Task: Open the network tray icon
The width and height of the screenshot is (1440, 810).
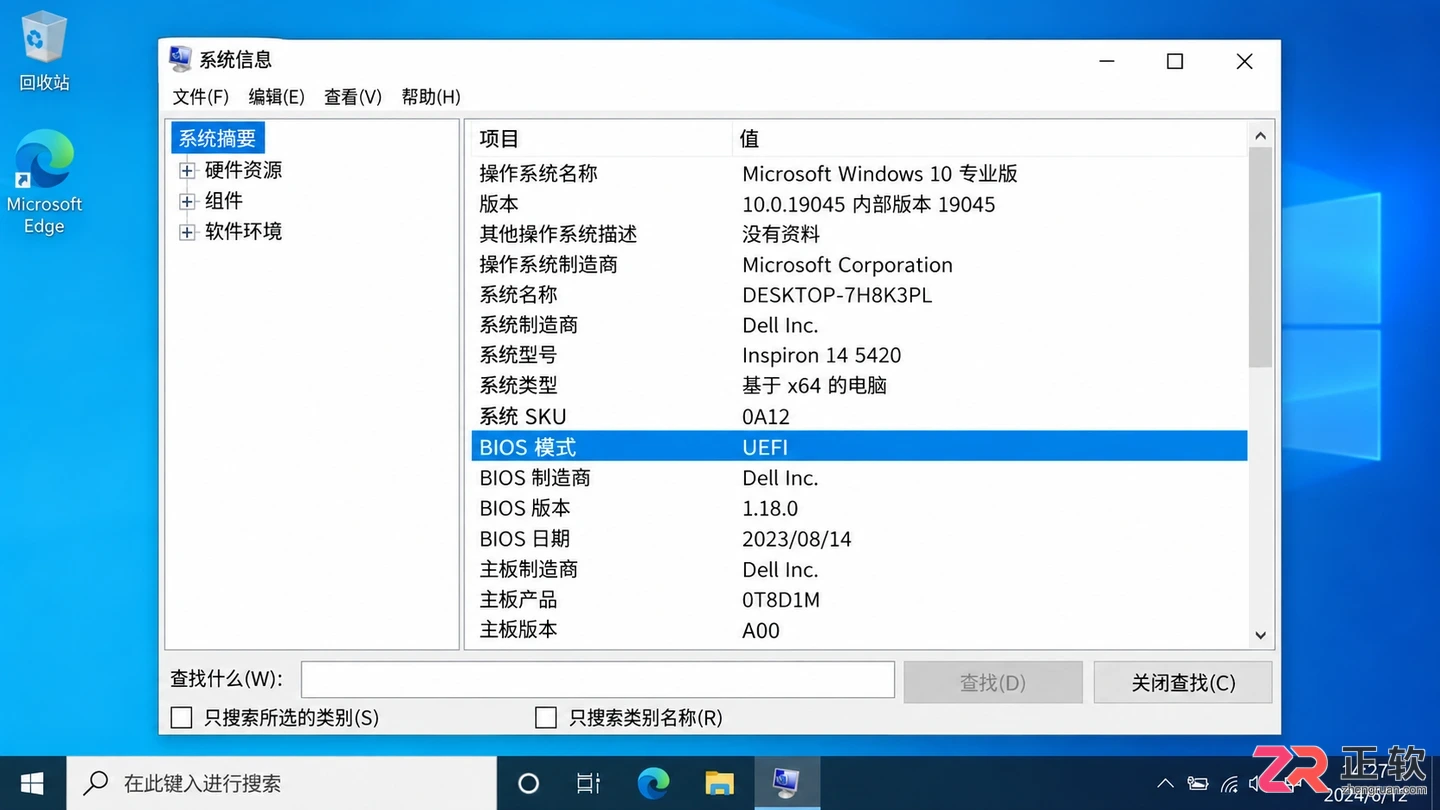Action: (1229, 785)
